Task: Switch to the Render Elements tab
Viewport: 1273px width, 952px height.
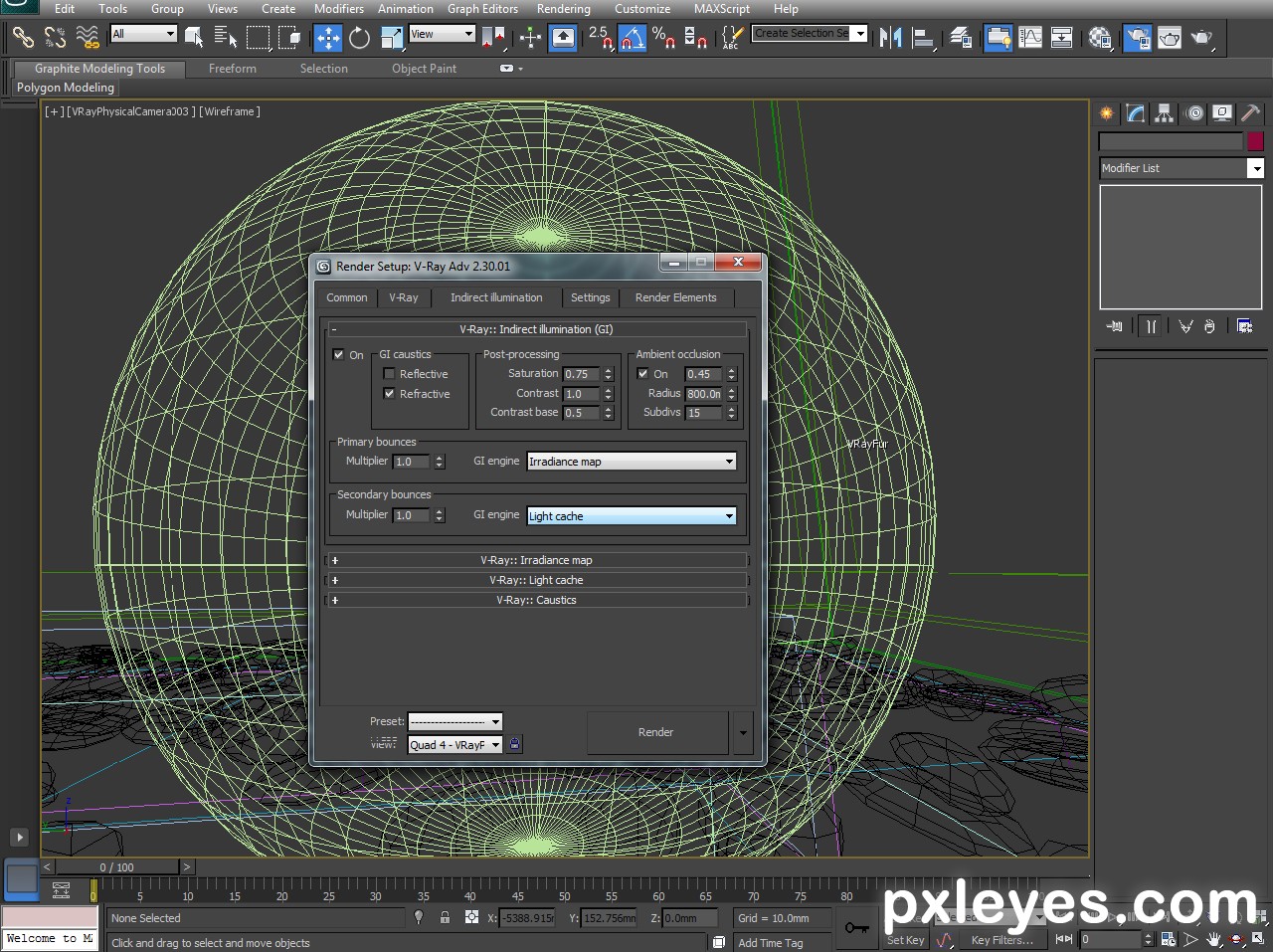Action: tap(676, 297)
